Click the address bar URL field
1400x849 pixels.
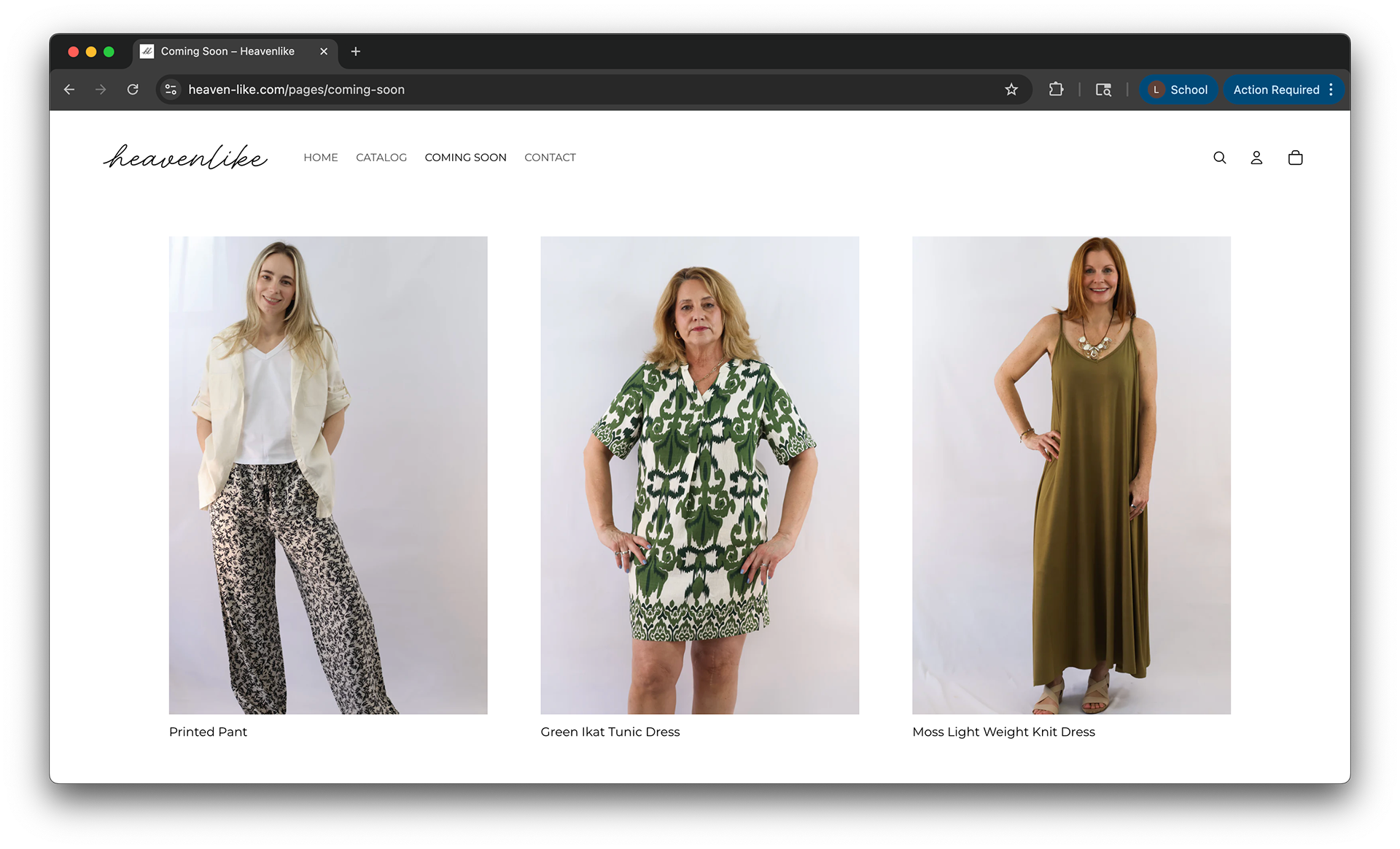click(x=510, y=90)
